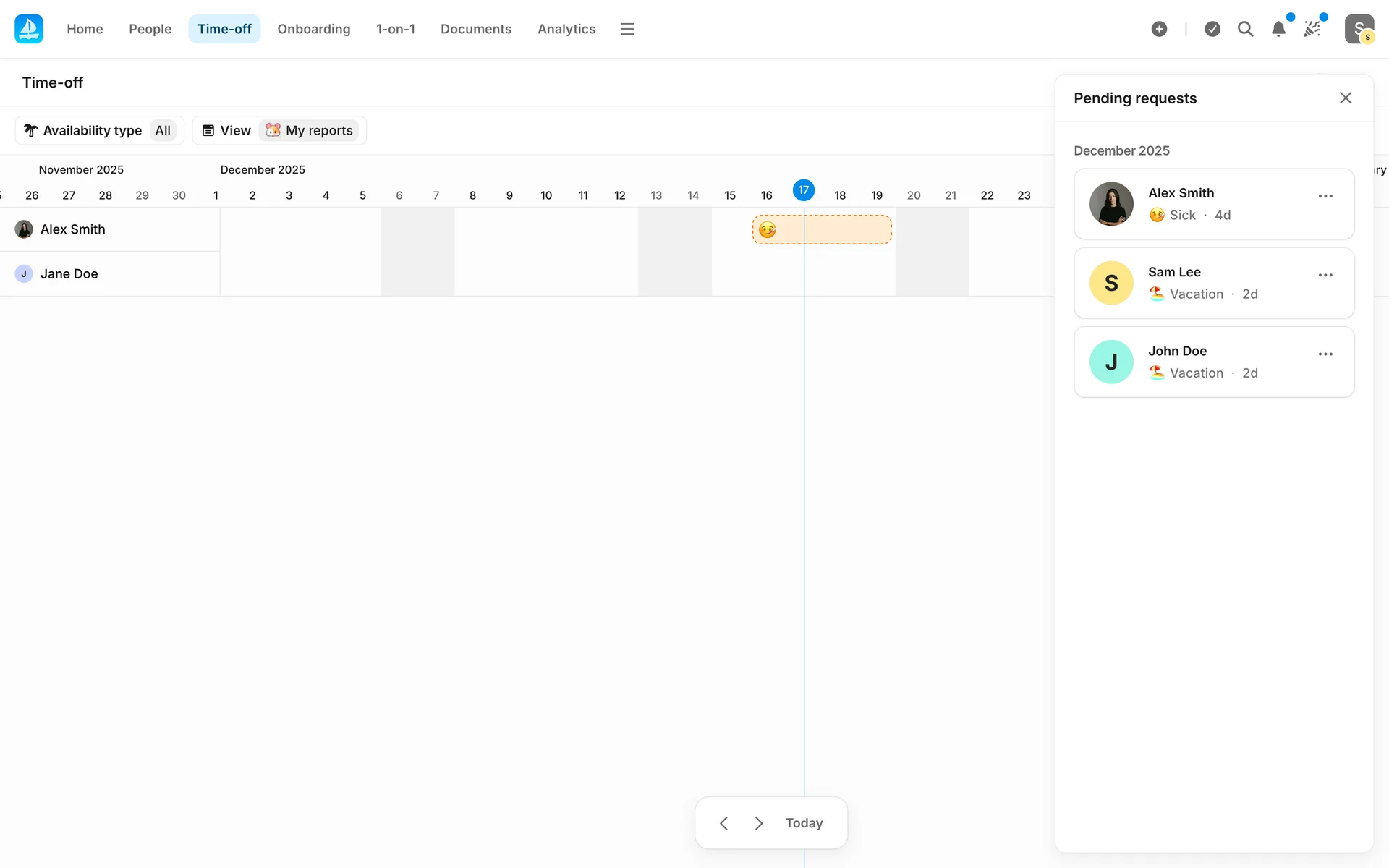Click the party popper updates icon
Image resolution: width=1389 pixels, height=868 pixels.
point(1312,29)
